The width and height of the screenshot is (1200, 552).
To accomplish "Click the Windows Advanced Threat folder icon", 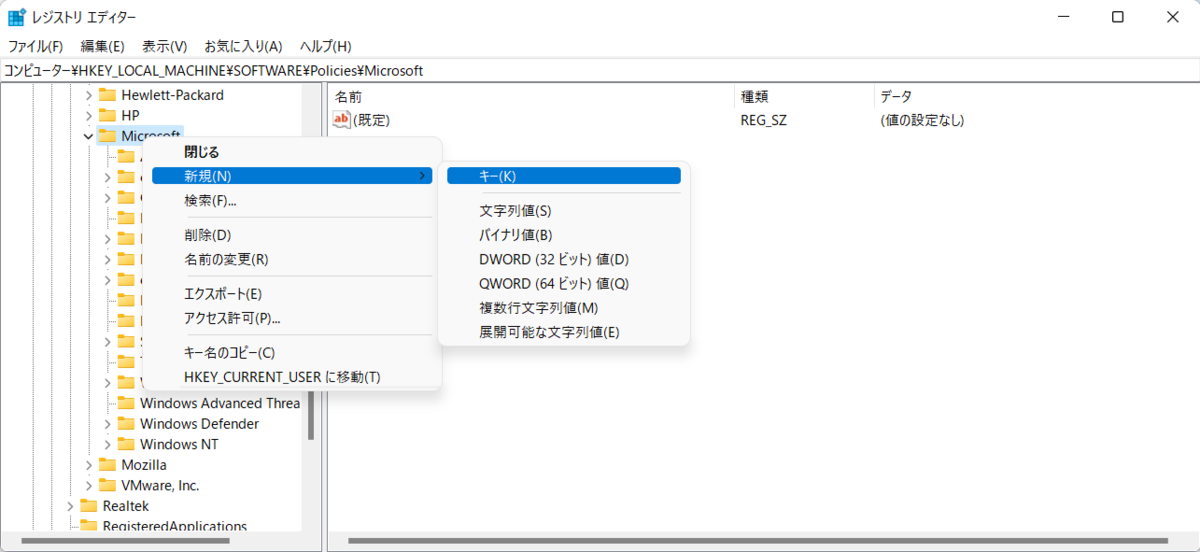I will click(126, 403).
